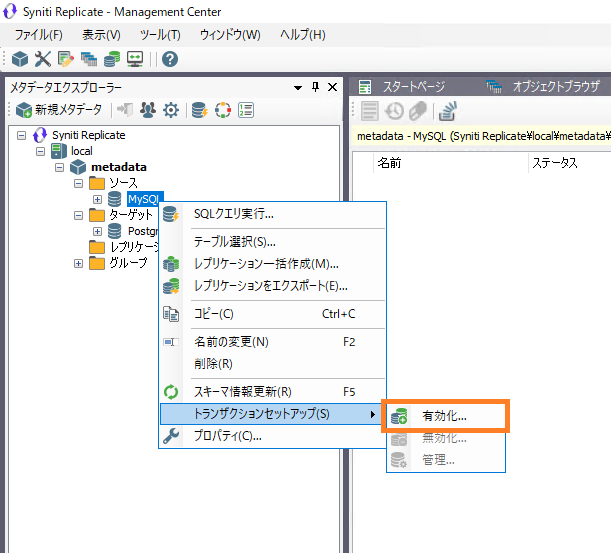Image resolution: width=611 pixels, height=553 pixels.
Task: Click the stack arrows icon in browser toolbar
Action: (x=447, y=111)
